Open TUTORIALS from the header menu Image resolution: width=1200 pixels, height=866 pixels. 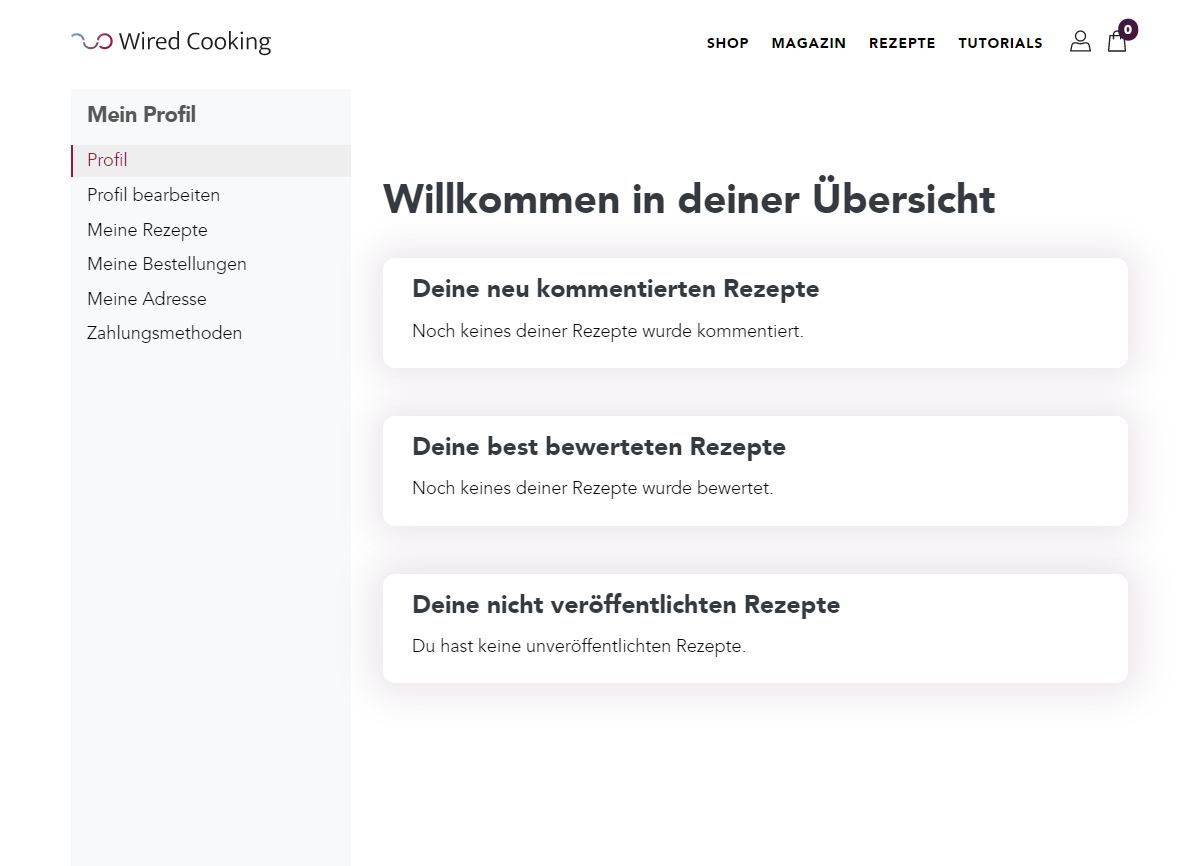click(1000, 43)
